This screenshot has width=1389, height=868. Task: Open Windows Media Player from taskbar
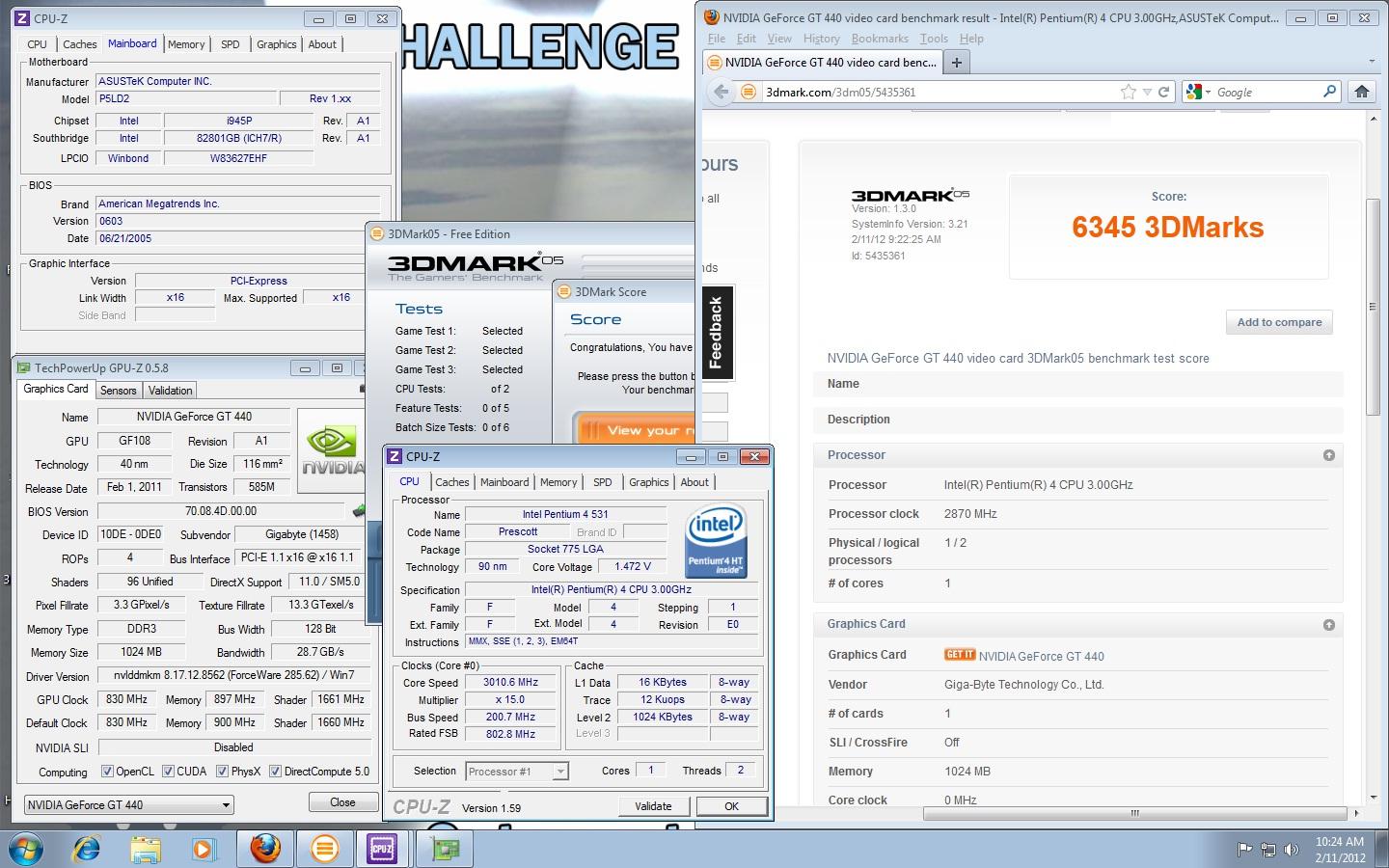coord(204,849)
